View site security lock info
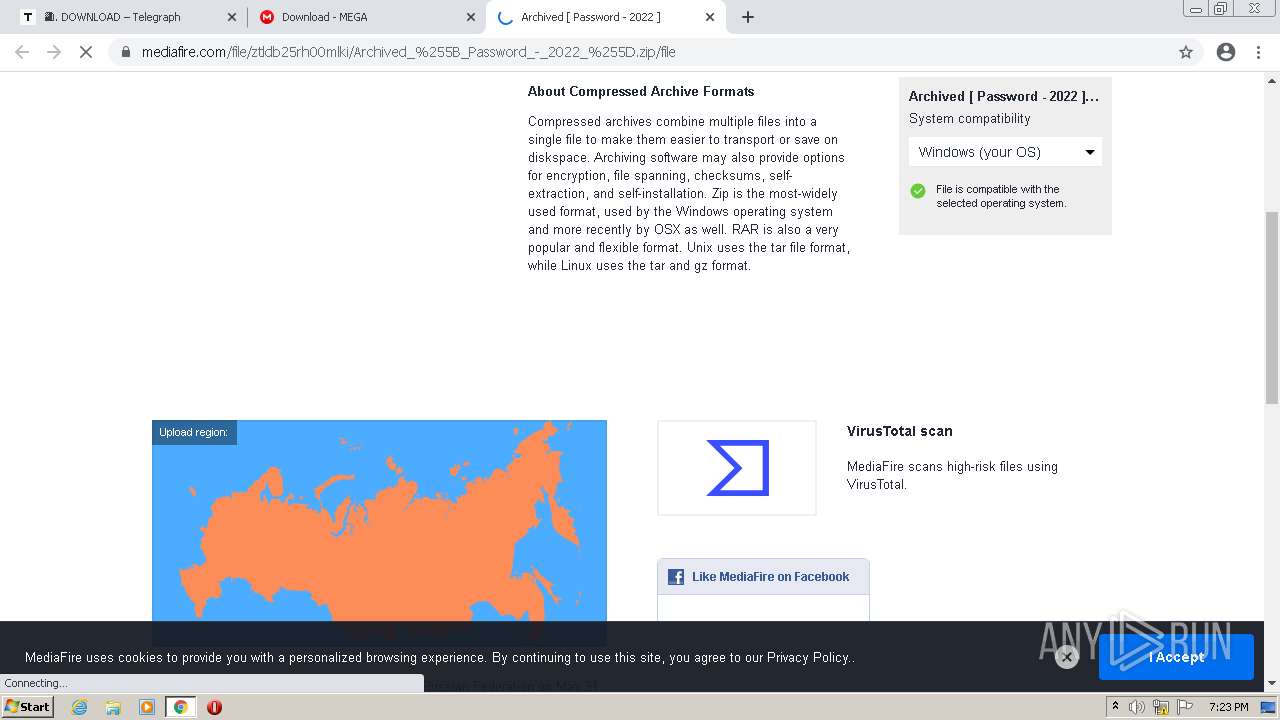 point(125,52)
